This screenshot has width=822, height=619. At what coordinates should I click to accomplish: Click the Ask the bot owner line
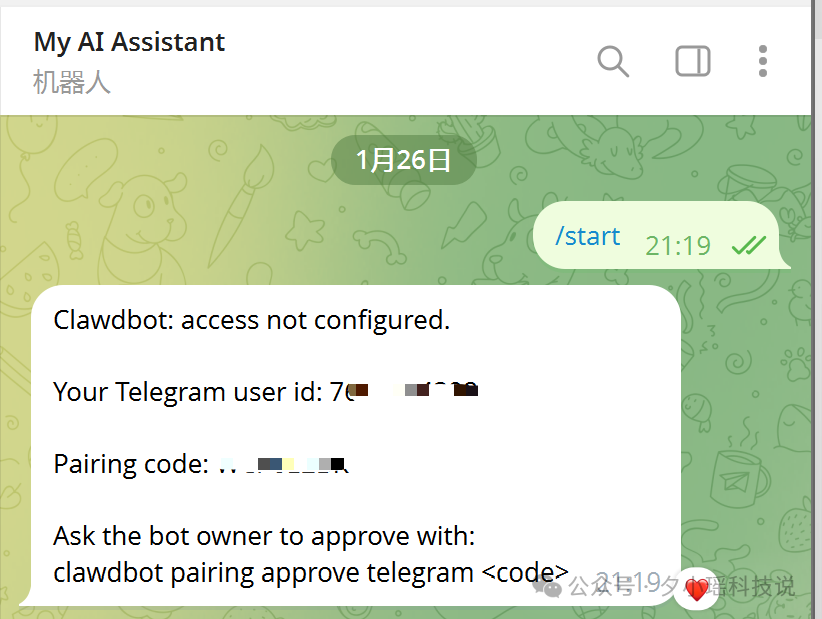click(264, 536)
